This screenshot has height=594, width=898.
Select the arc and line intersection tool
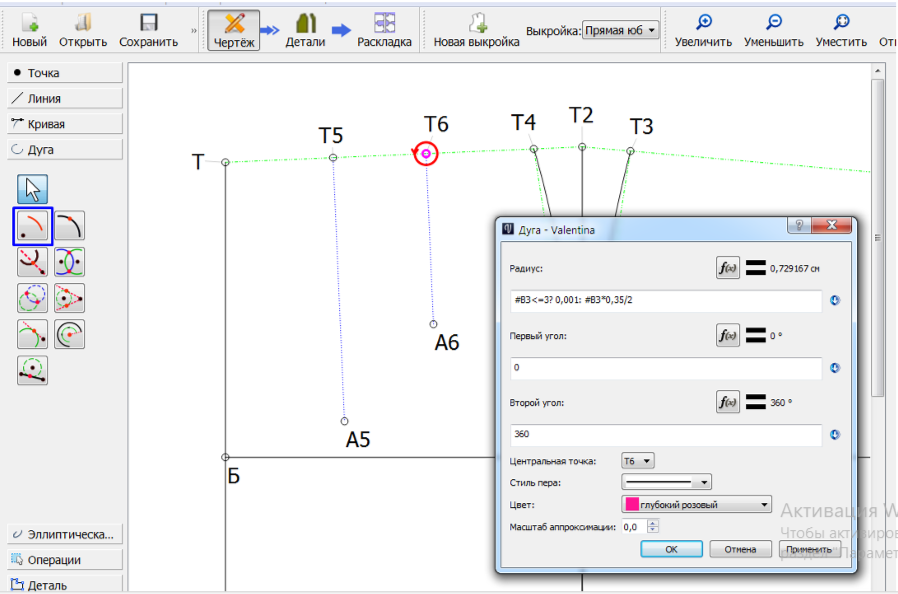pos(33,262)
